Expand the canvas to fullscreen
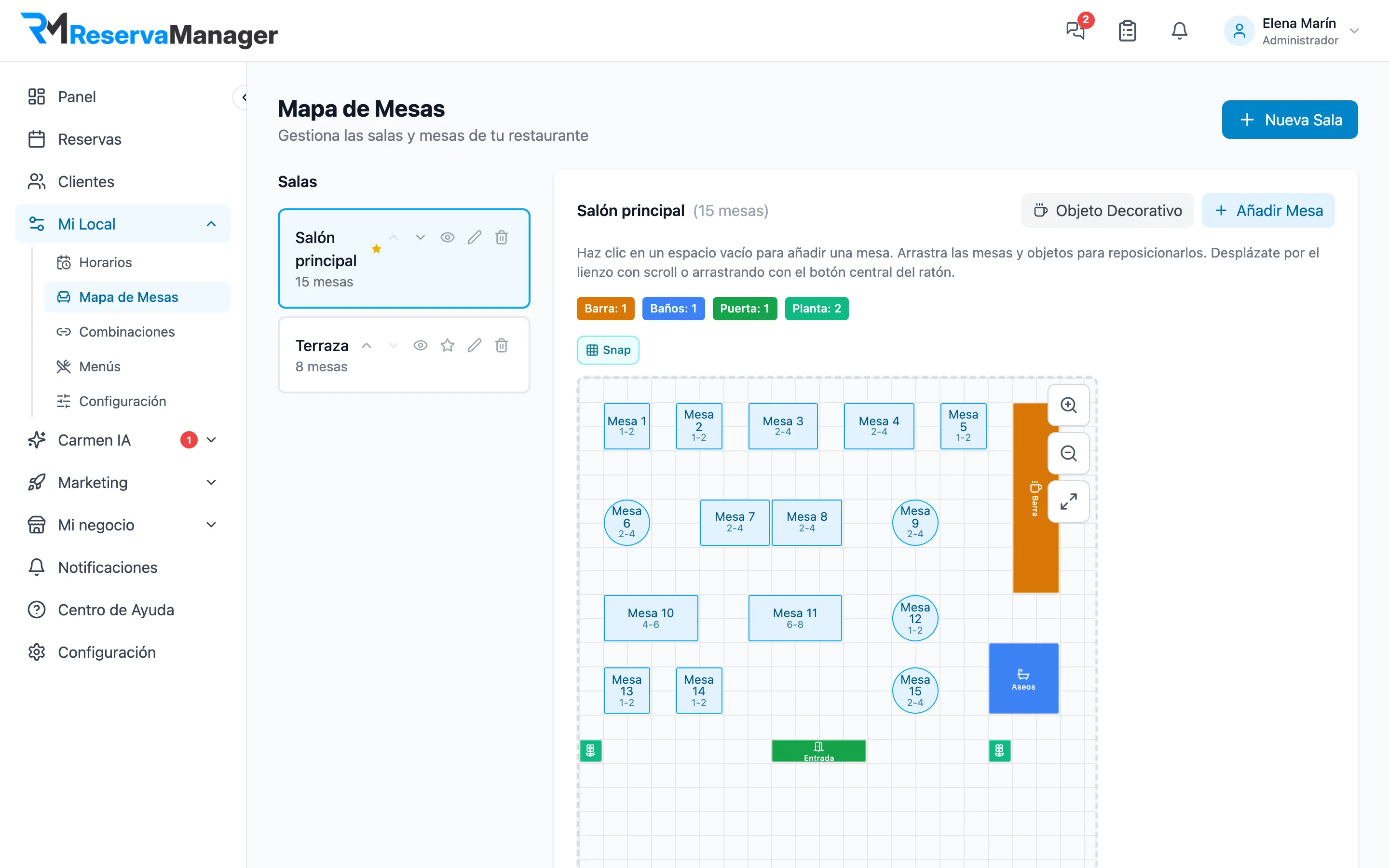The image size is (1389, 868). point(1068,501)
